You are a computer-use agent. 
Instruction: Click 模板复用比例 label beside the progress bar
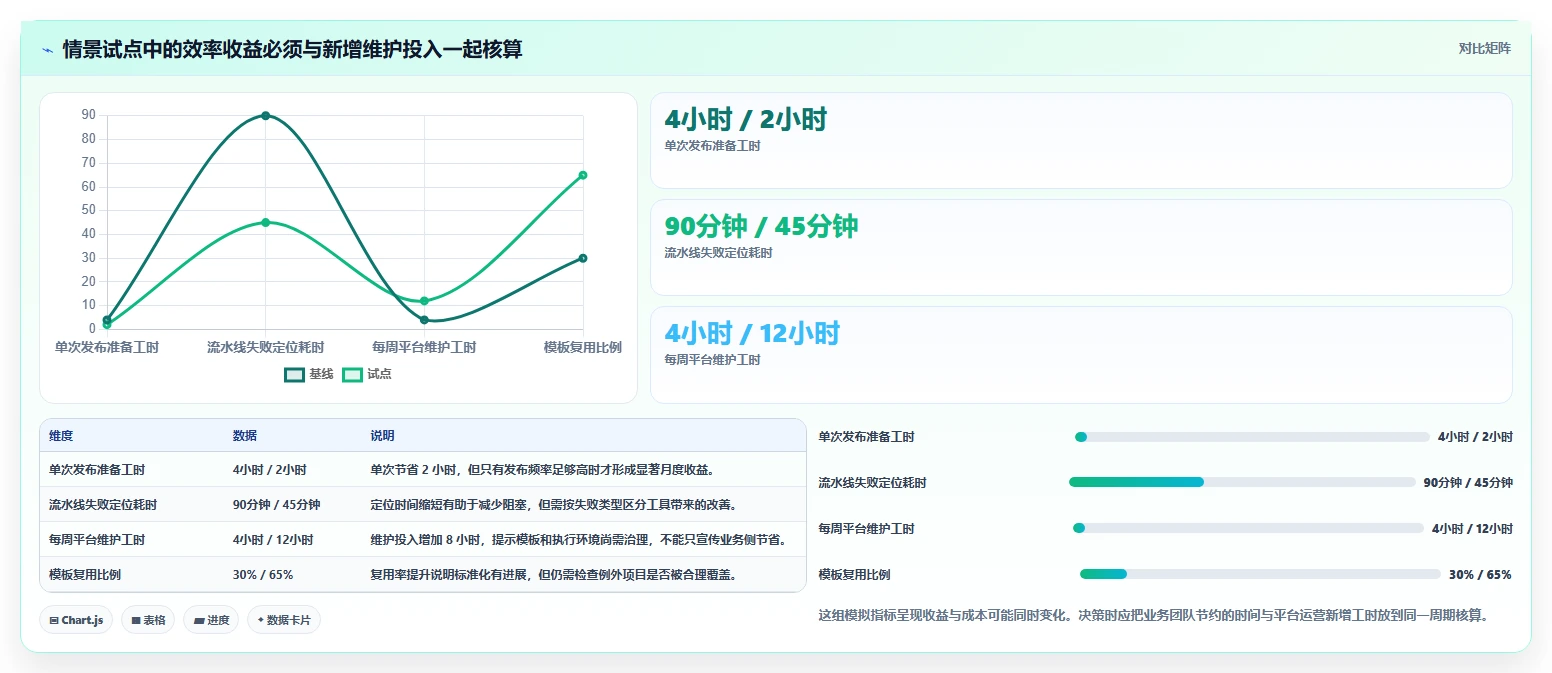[854, 575]
